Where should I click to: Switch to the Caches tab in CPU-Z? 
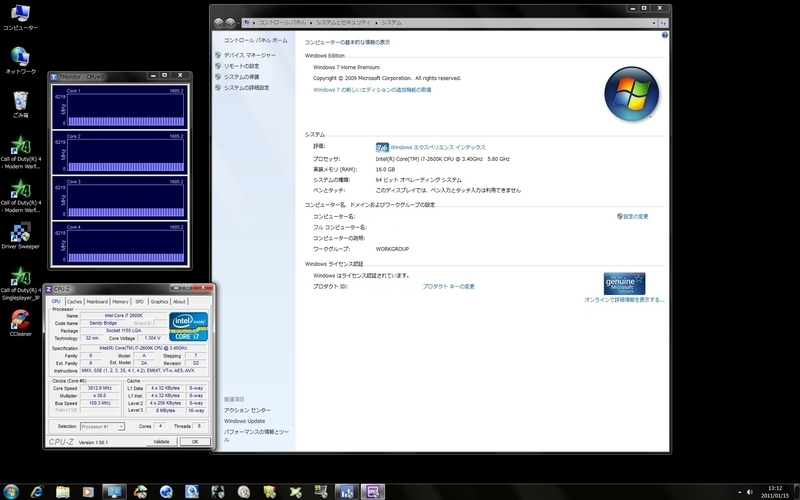[74, 302]
